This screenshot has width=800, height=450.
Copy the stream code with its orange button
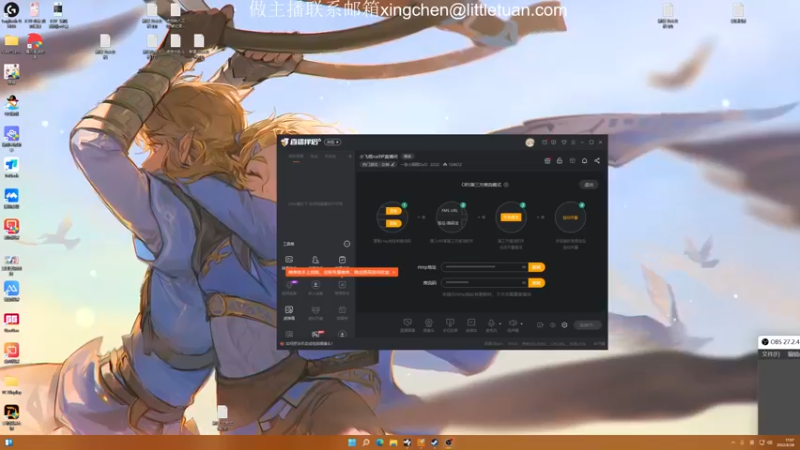point(536,282)
